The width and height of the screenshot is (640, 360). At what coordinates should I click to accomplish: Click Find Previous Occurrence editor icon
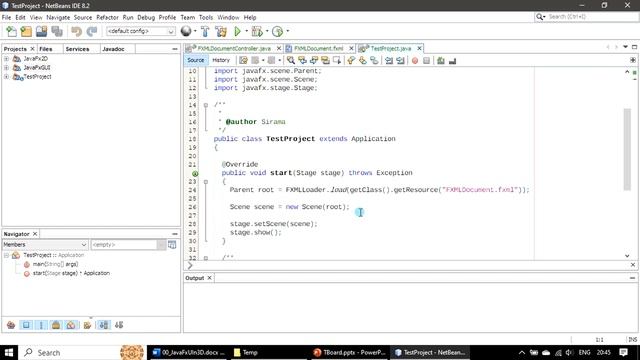tap(302, 60)
